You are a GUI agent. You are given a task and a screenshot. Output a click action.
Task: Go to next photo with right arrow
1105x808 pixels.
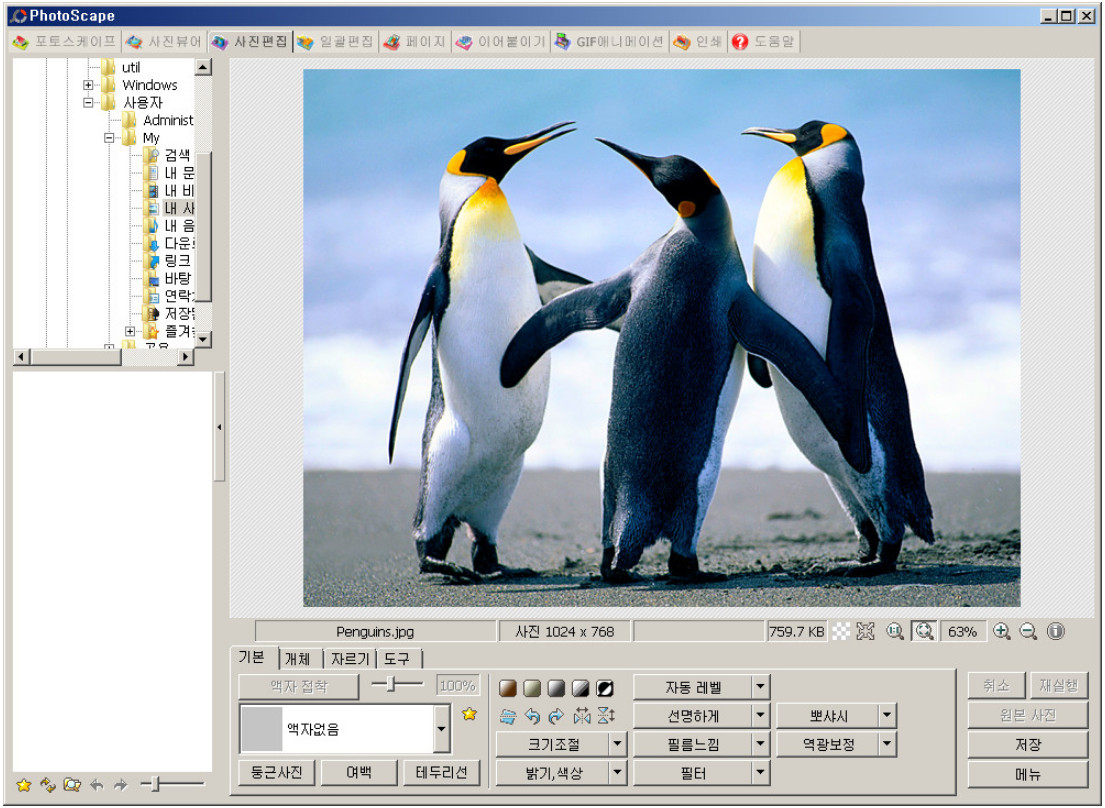tap(121, 785)
